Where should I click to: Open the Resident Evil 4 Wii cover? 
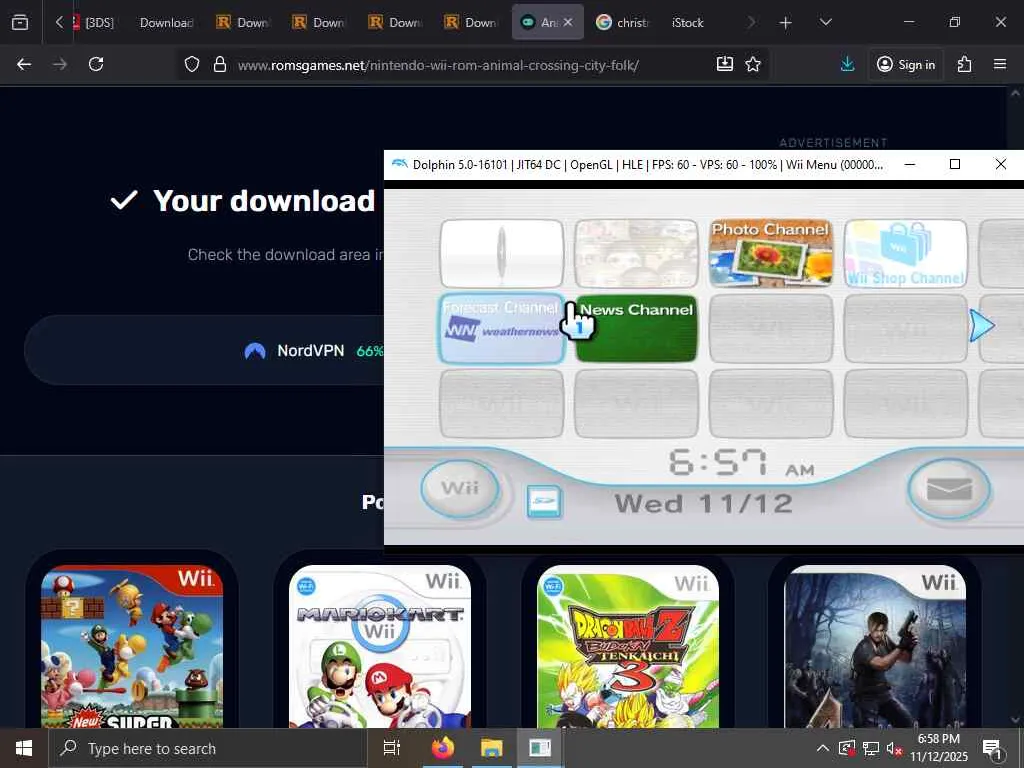point(875,647)
